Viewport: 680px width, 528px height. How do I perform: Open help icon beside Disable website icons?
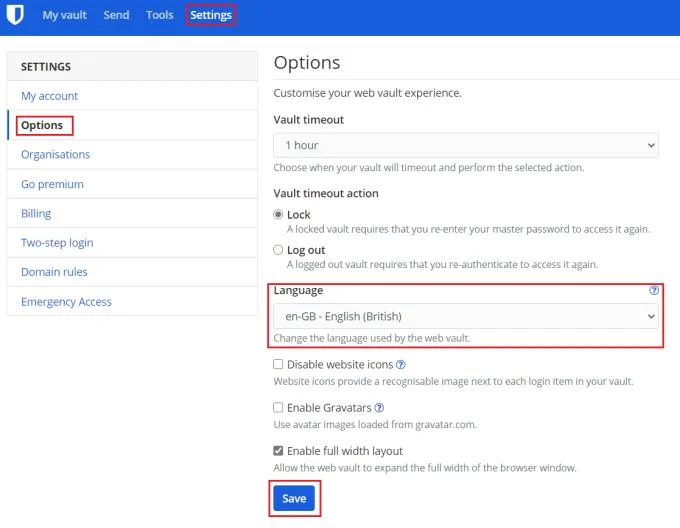point(401,365)
